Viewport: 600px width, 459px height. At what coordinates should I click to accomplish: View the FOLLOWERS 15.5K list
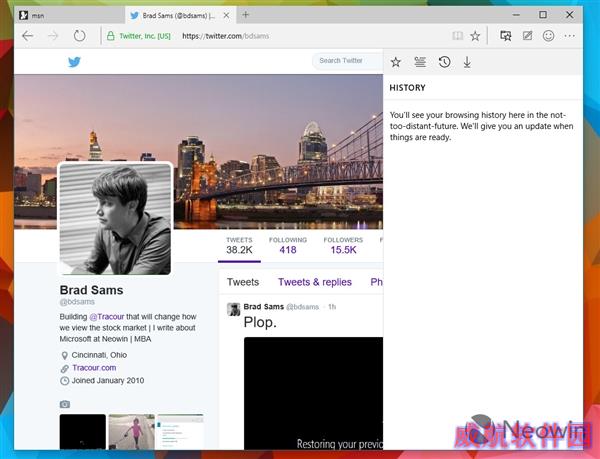(x=343, y=246)
